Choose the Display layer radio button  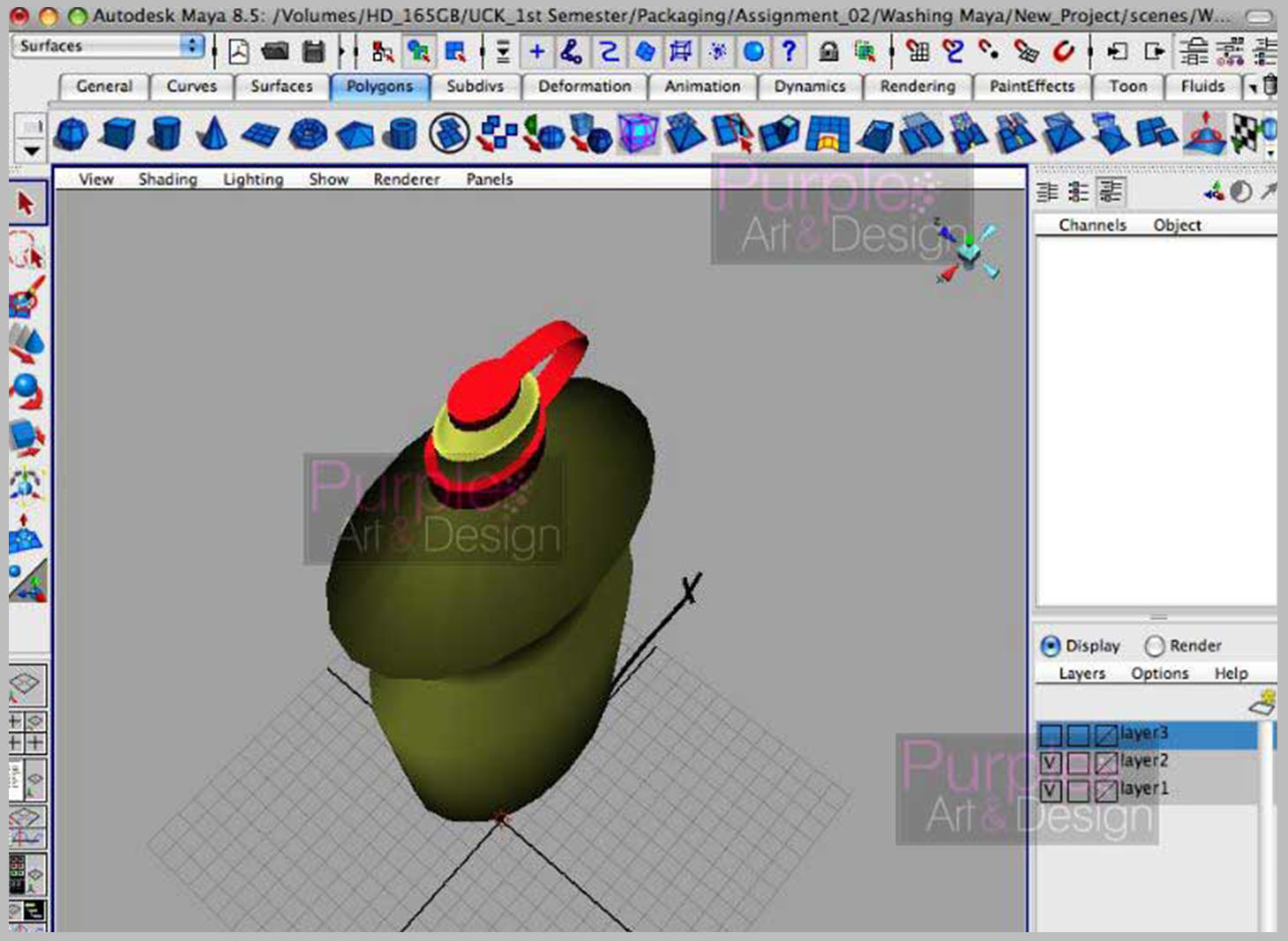pos(1050,646)
